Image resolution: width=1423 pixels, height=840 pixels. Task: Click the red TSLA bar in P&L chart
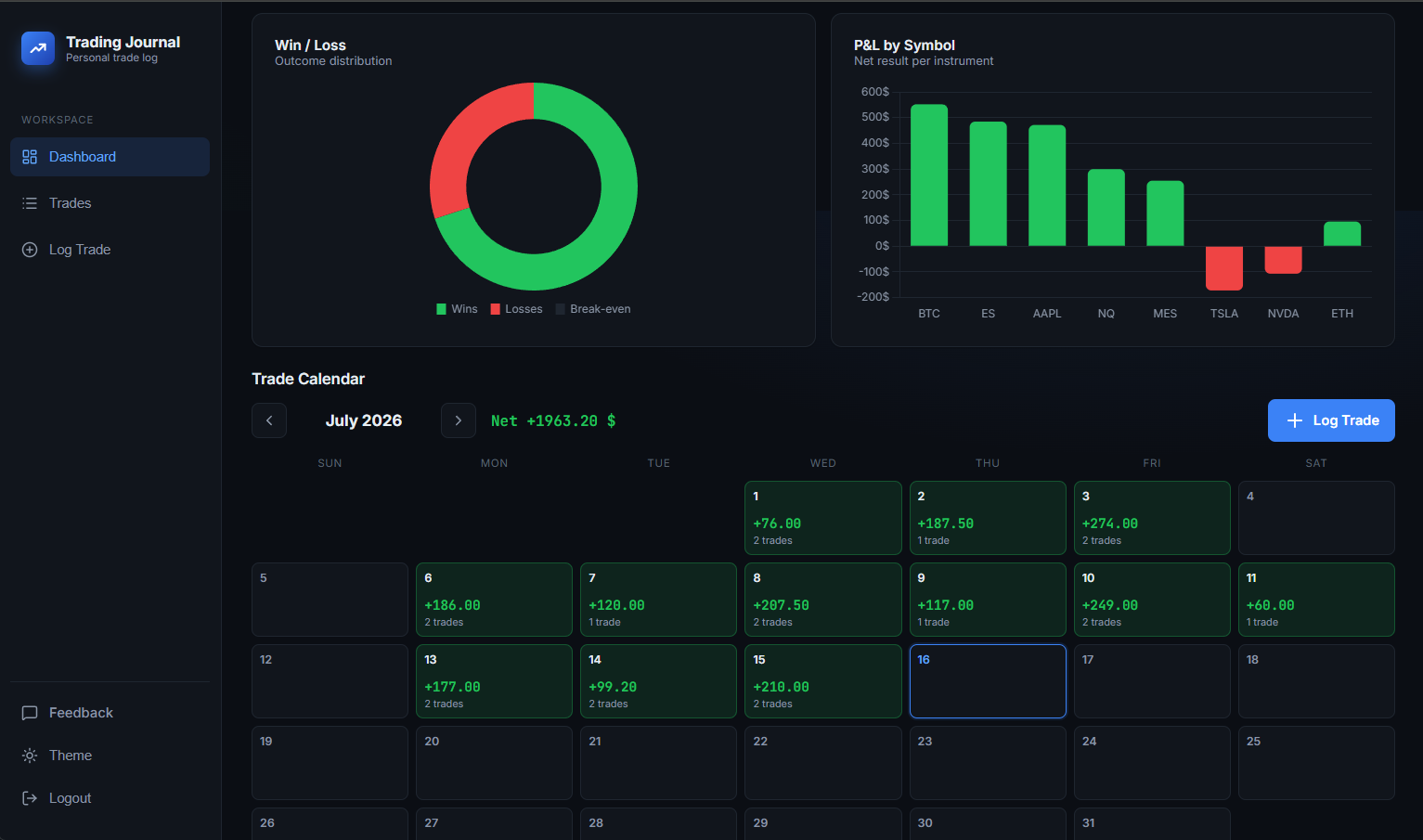click(1224, 268)
